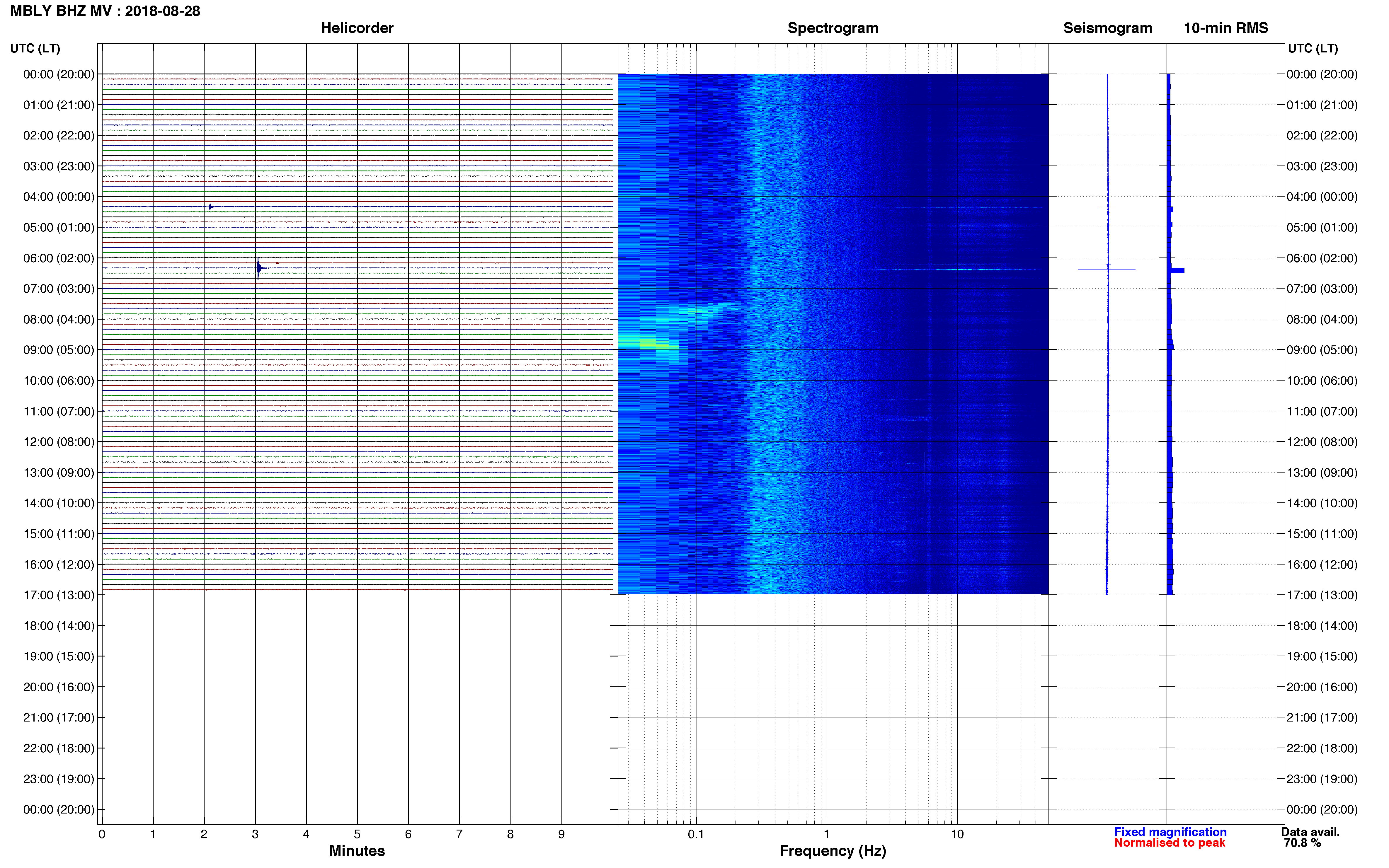Click the small event on the 04:20 helicorder trace

(210, 207)
